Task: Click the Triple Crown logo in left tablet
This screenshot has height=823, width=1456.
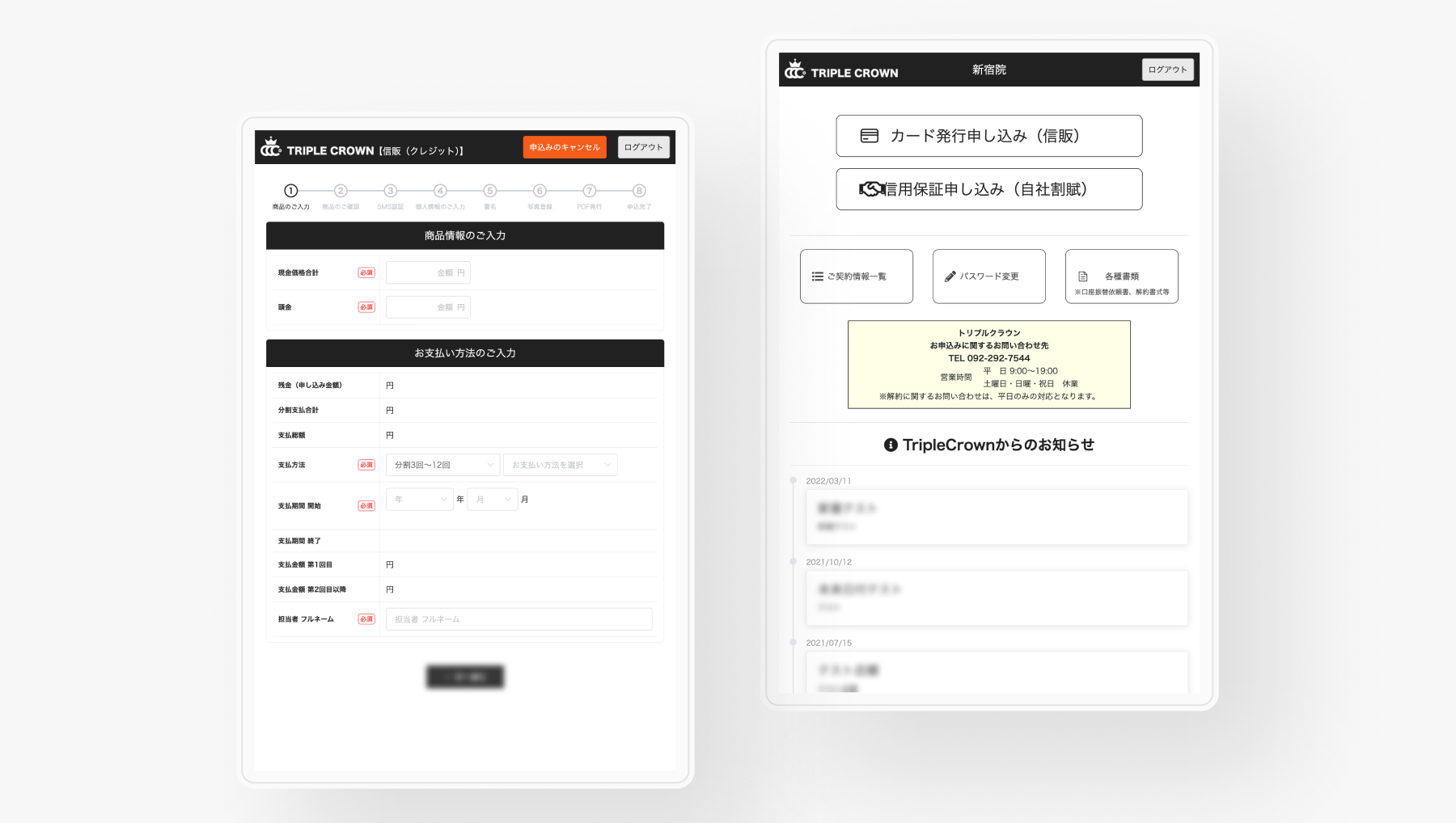Action: 271,148
